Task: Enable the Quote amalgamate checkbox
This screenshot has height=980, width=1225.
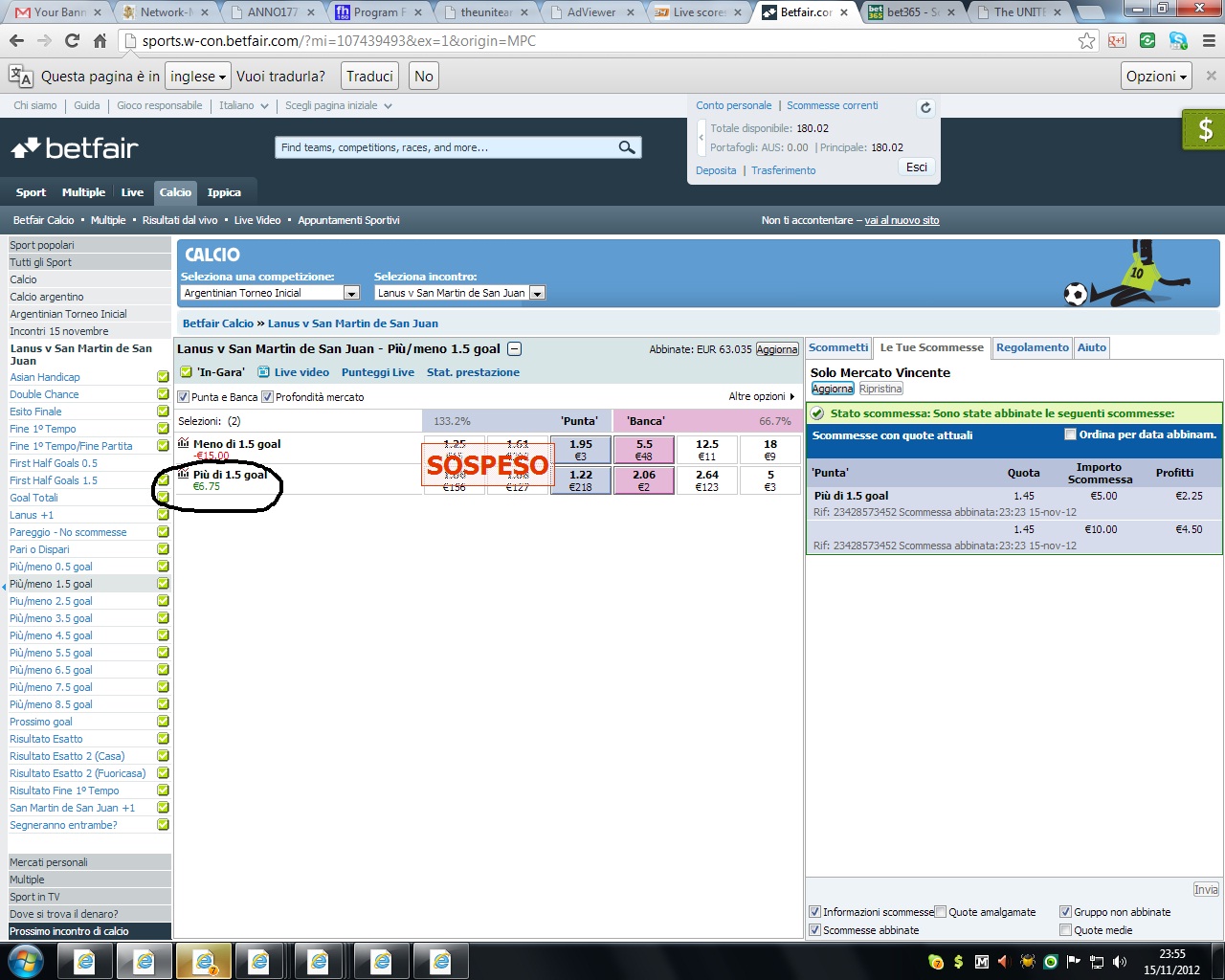Action: [941, 912]
